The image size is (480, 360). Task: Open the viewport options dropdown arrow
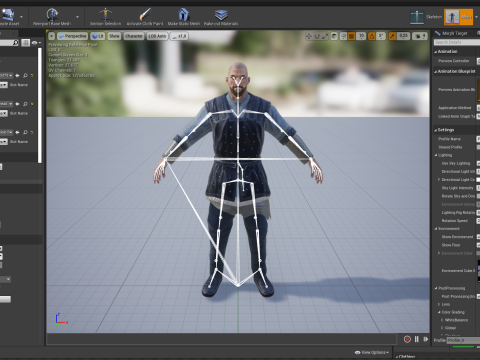click(x=51, y=36)
